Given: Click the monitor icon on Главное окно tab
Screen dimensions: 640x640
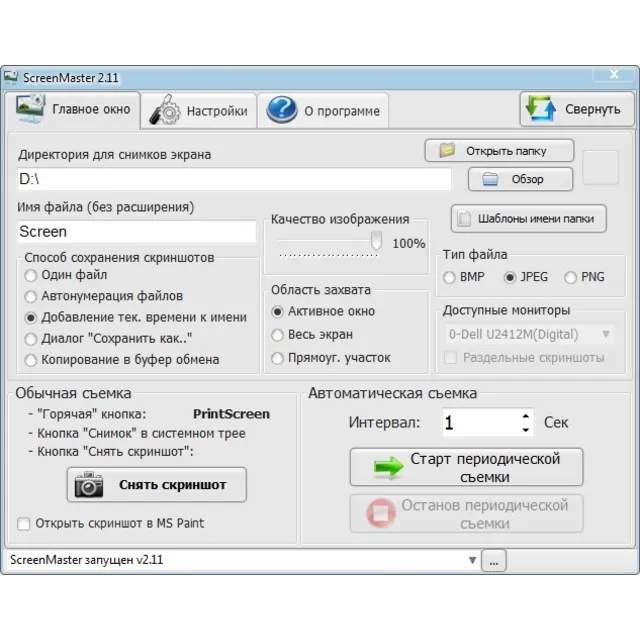Looking at the screenshot, I should click(31, 109).
